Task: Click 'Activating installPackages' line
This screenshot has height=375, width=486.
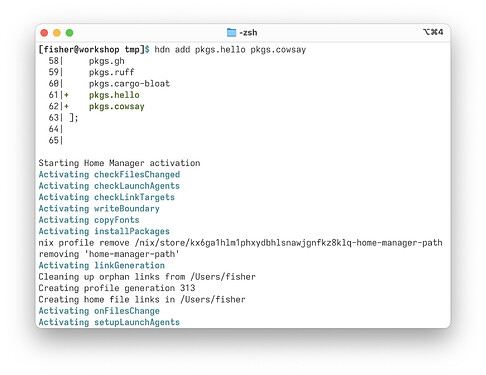Action: [104, 231]
